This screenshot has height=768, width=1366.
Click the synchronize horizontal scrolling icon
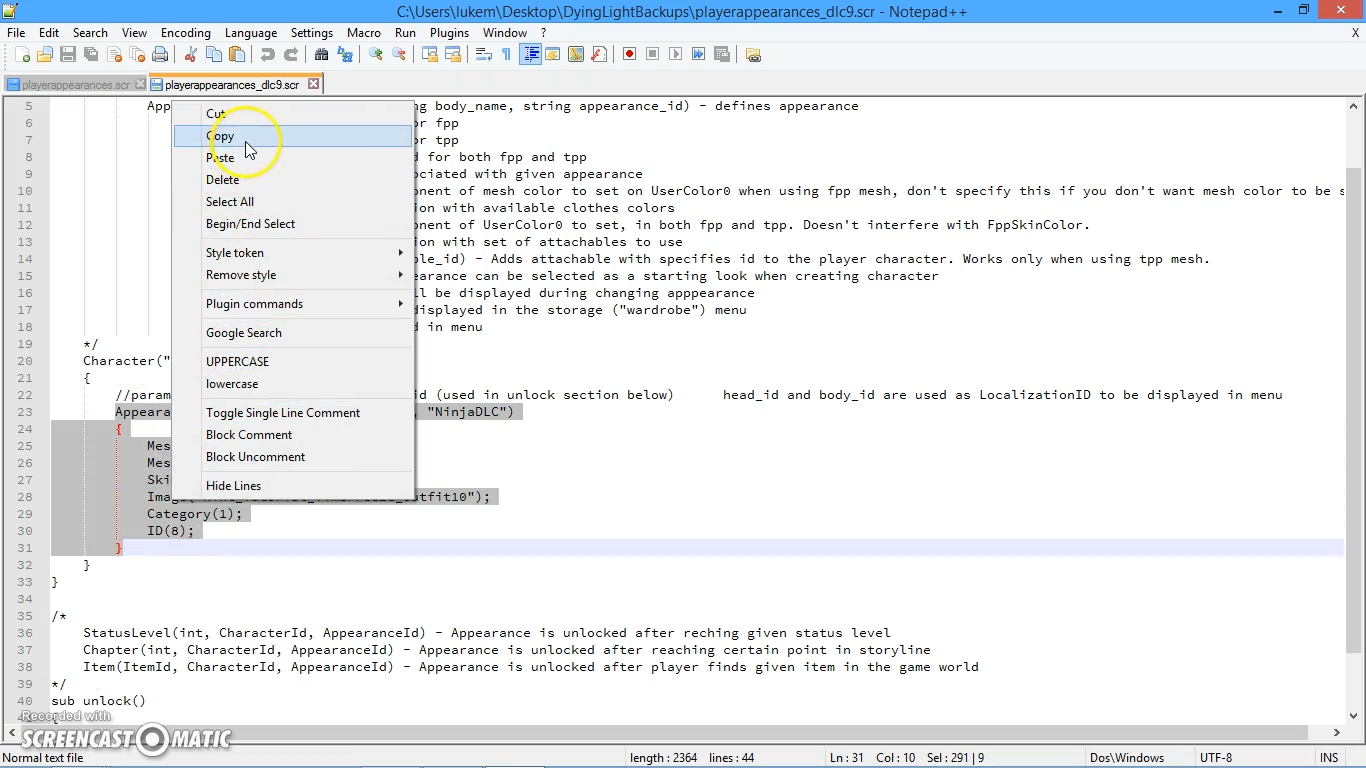[453, 55]
